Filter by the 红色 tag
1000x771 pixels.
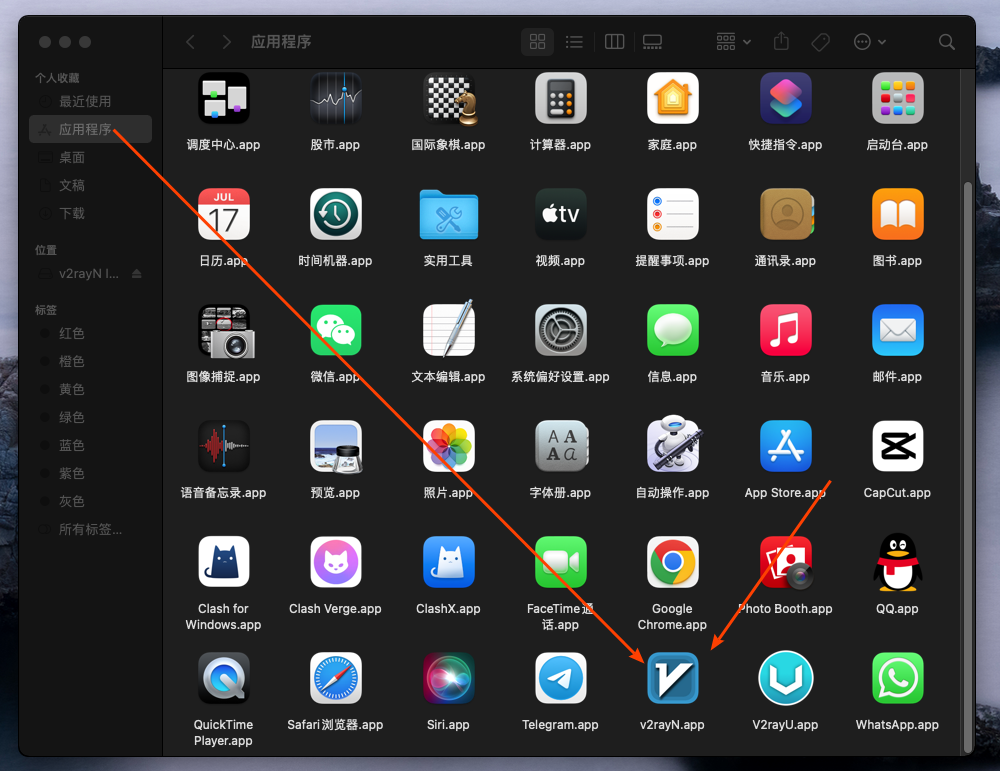click(90, 334)
